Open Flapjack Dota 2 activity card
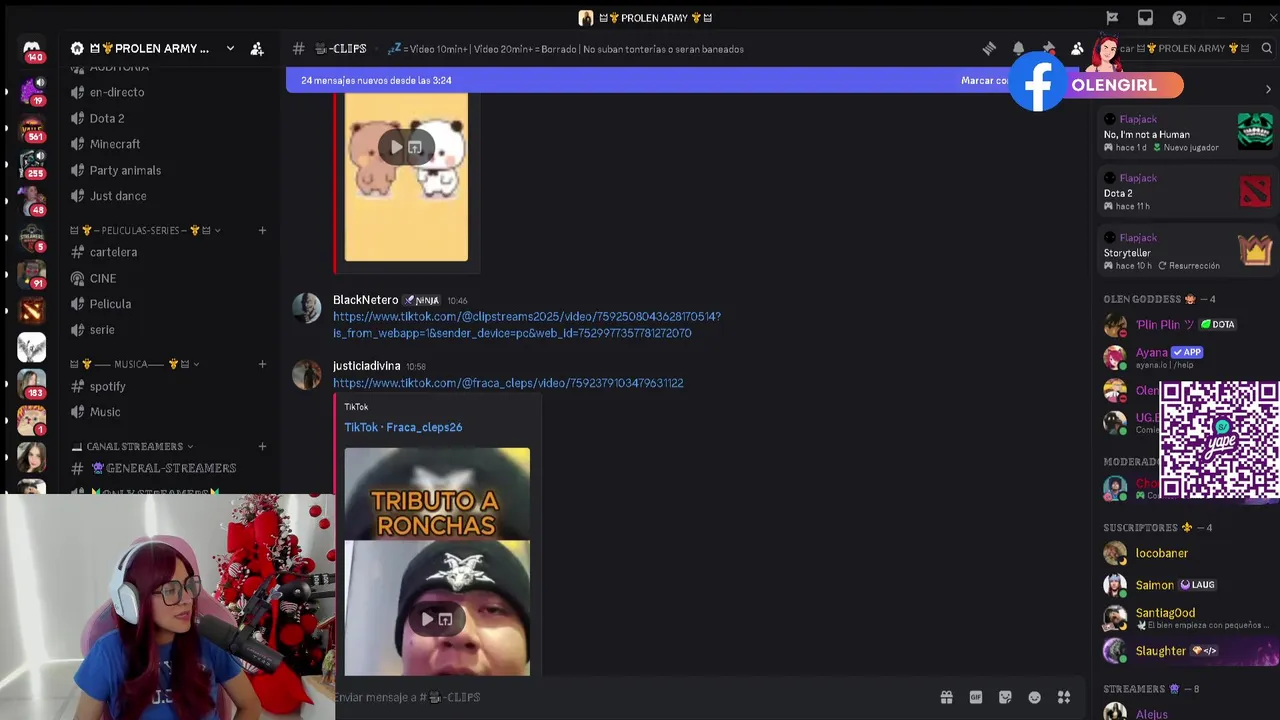 pos(1187,192)
